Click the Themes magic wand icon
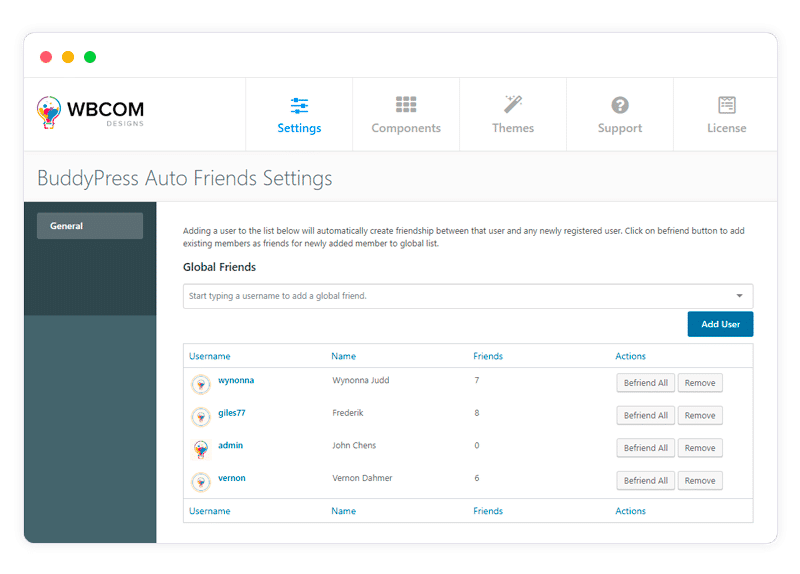 (x=513, y=104)
